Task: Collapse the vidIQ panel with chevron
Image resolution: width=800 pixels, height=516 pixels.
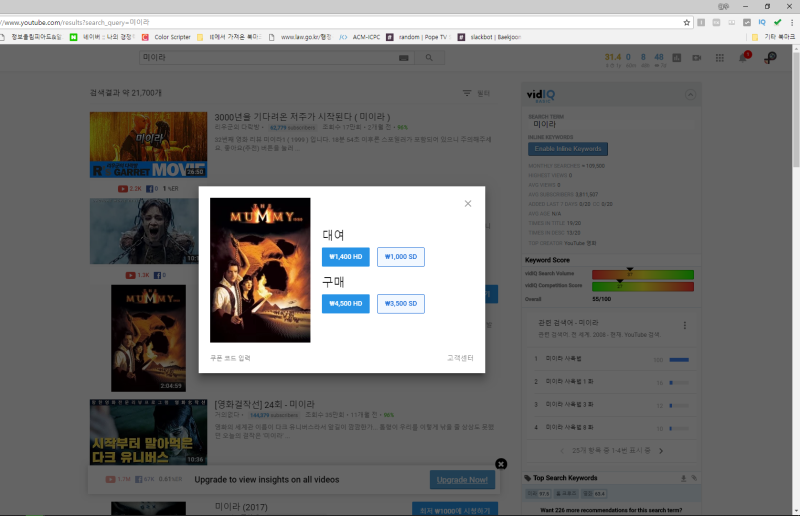Action: coord(690,94)
